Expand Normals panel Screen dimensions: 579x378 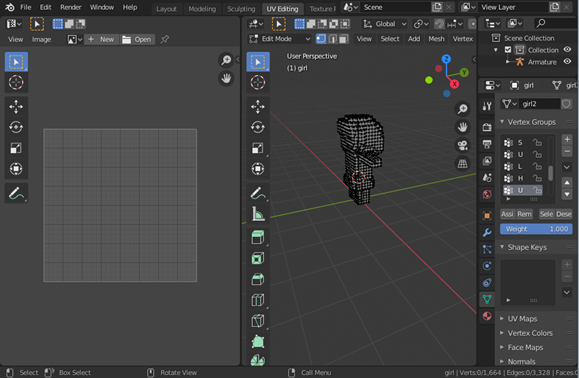click(521, 361)
